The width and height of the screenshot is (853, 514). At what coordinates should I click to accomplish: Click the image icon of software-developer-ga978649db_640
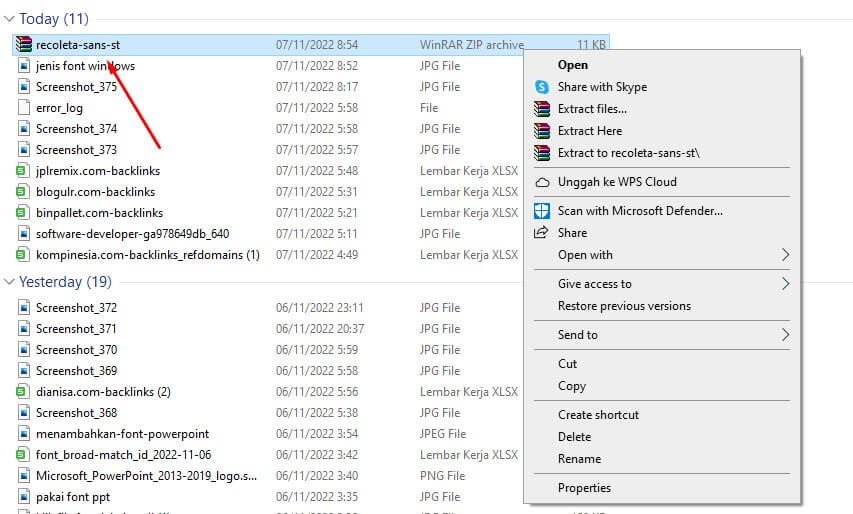coord(23,234)
